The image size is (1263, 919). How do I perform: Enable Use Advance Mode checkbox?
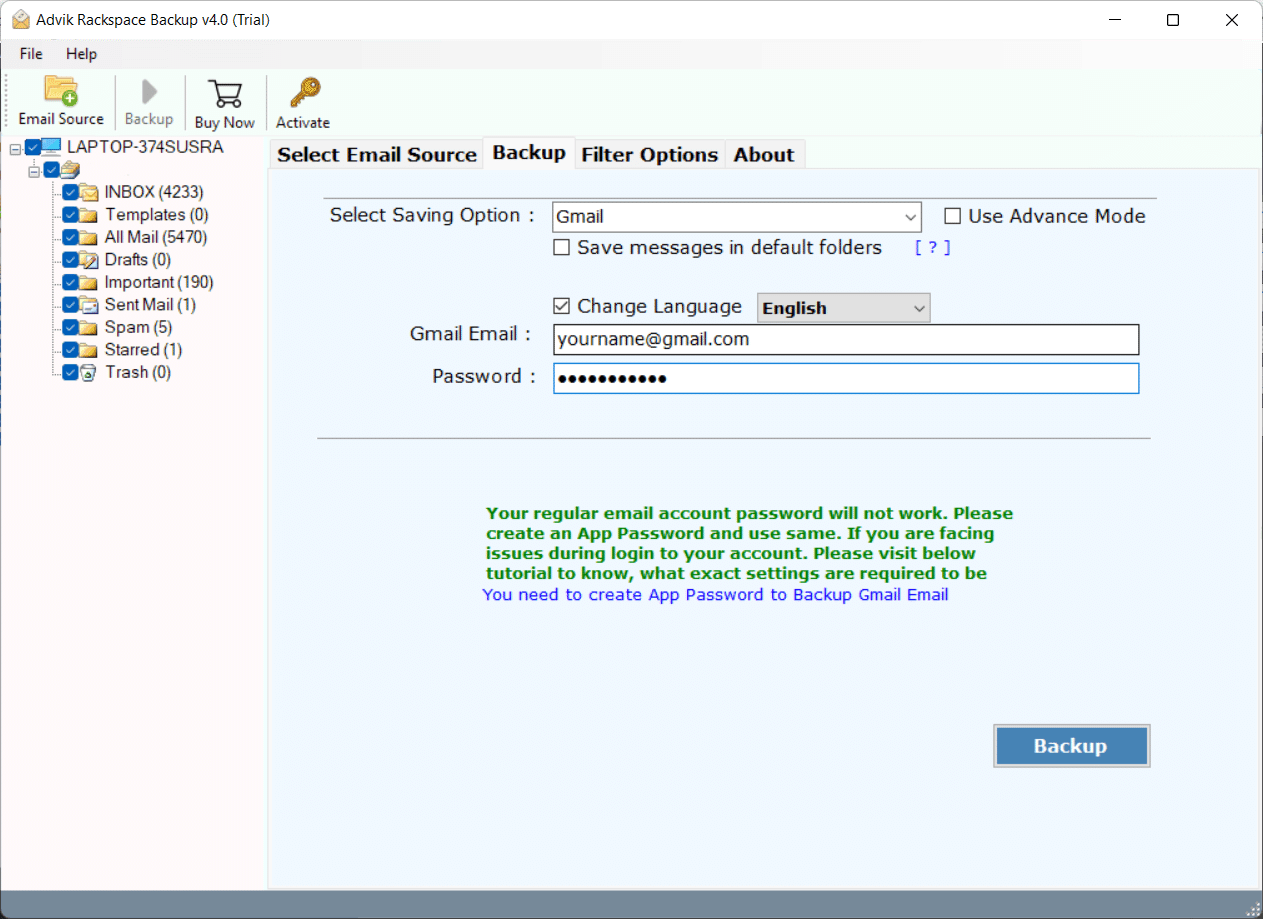[953, 216]
